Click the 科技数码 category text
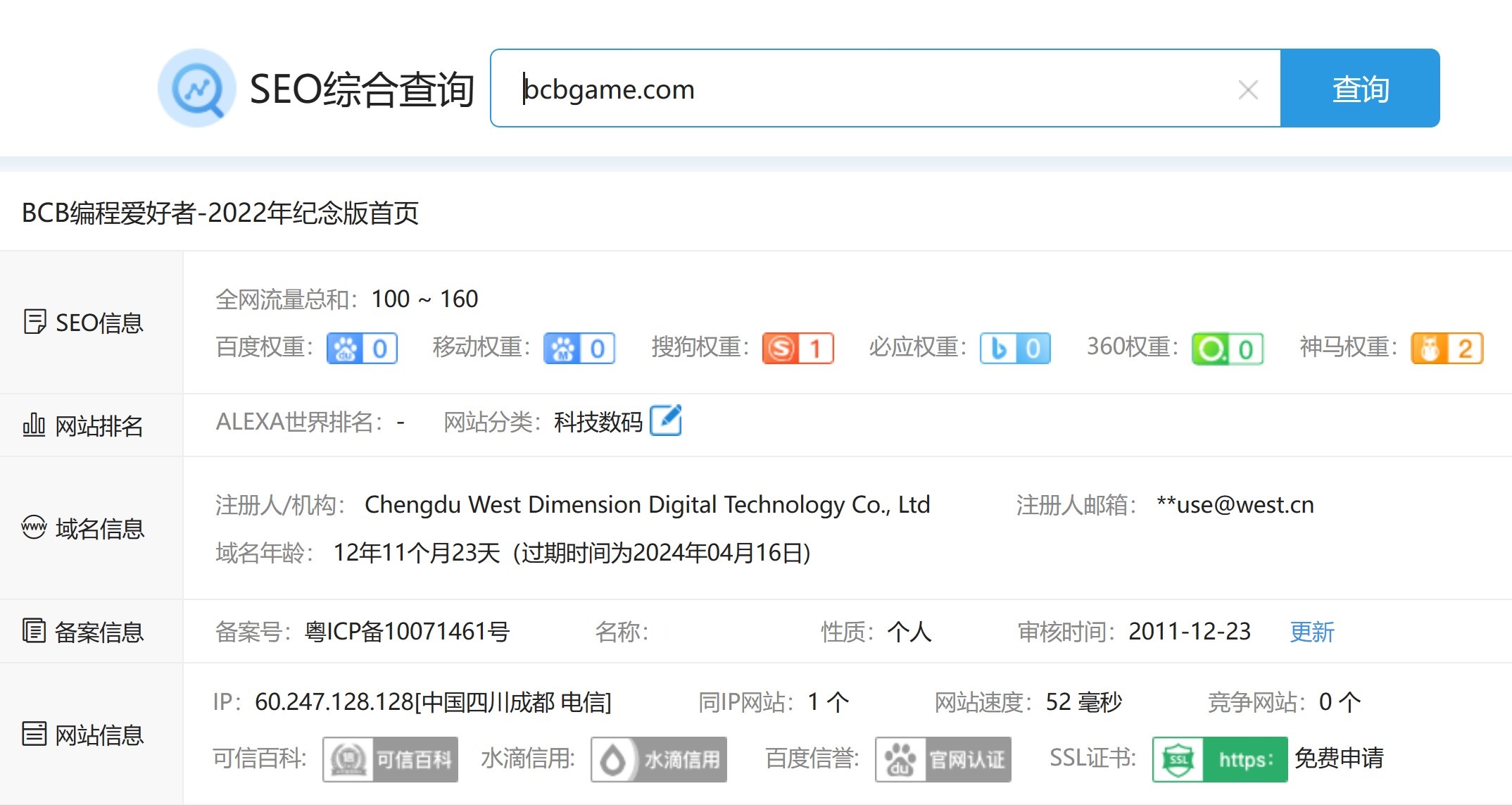This screenshot has width=1512, height=805. pos(598,422)
